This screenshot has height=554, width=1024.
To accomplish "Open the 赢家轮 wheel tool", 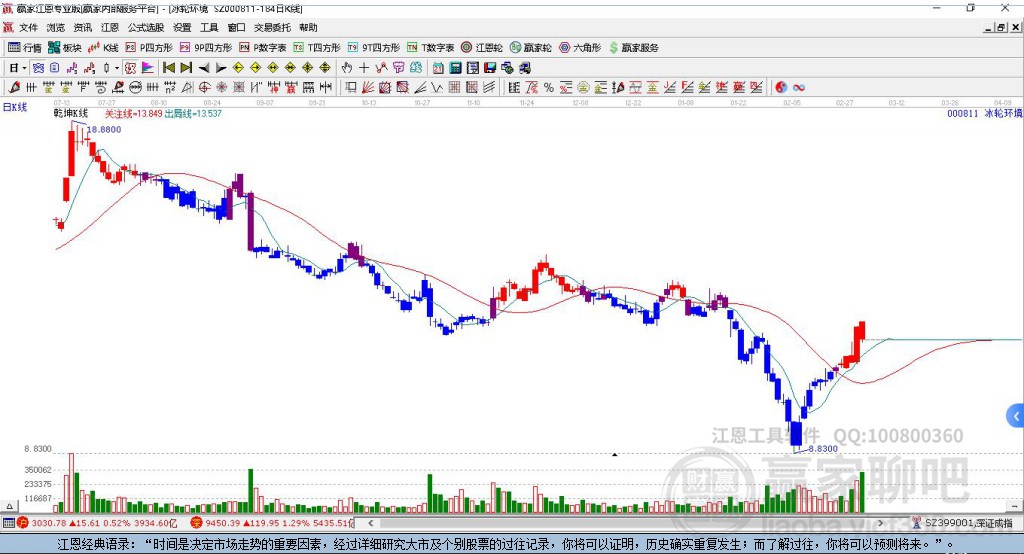I will click(x=531, y=48).
